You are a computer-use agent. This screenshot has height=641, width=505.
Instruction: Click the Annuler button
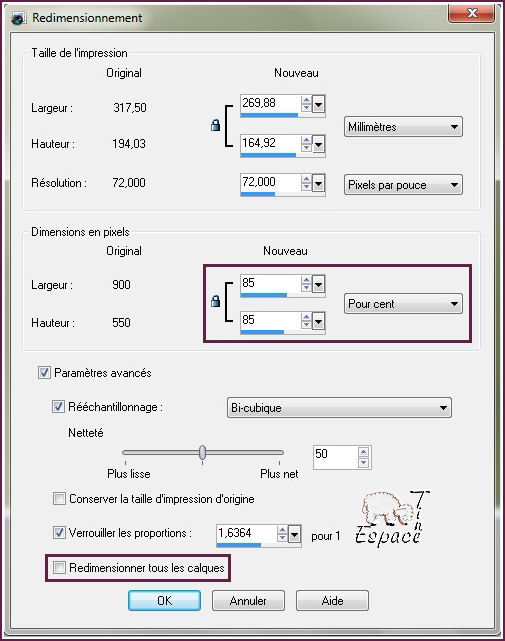(x=248, y=601)
